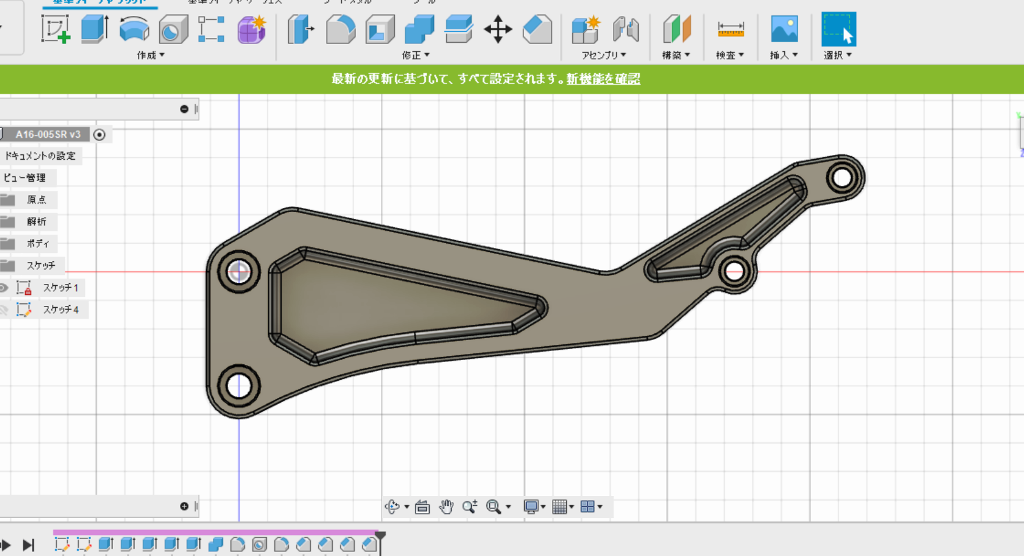The width and height of the screenshot is (1024, 556).
Task: Toggle the activate radio button beside A16-005SR v3
Action: pyautogui.click(x=100, y=134)
